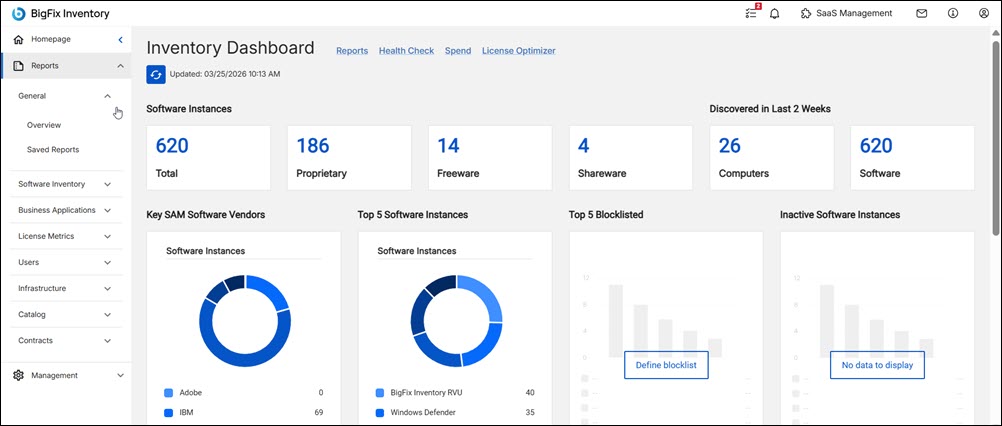Open Saved Reports in sidebar
1002x426 pixels.
tap(53, 149)
